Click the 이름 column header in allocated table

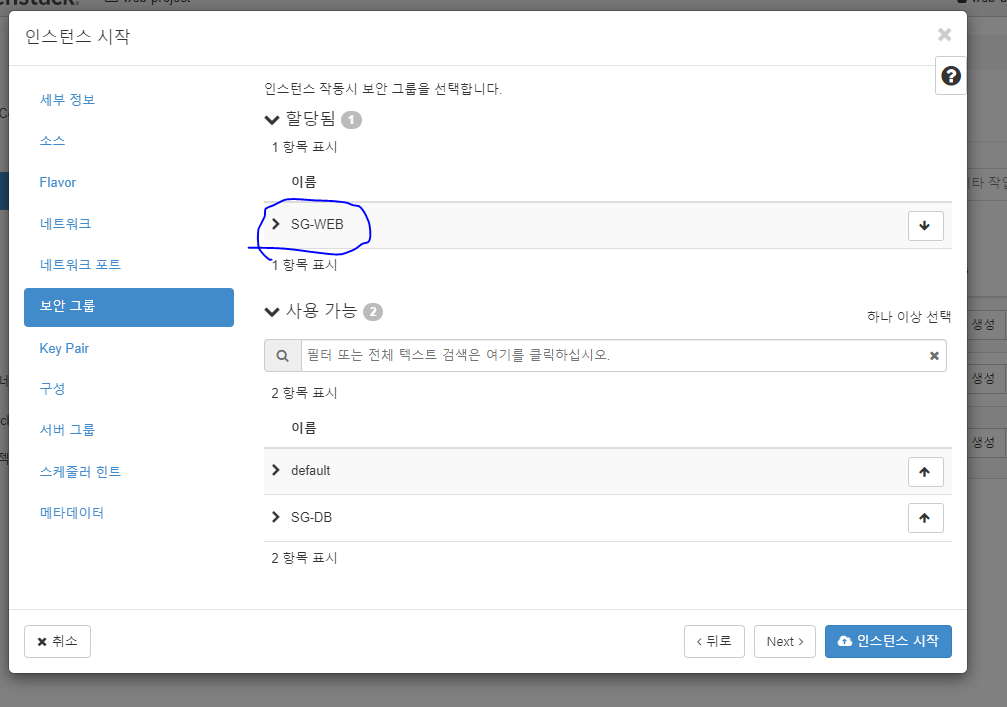304,182
